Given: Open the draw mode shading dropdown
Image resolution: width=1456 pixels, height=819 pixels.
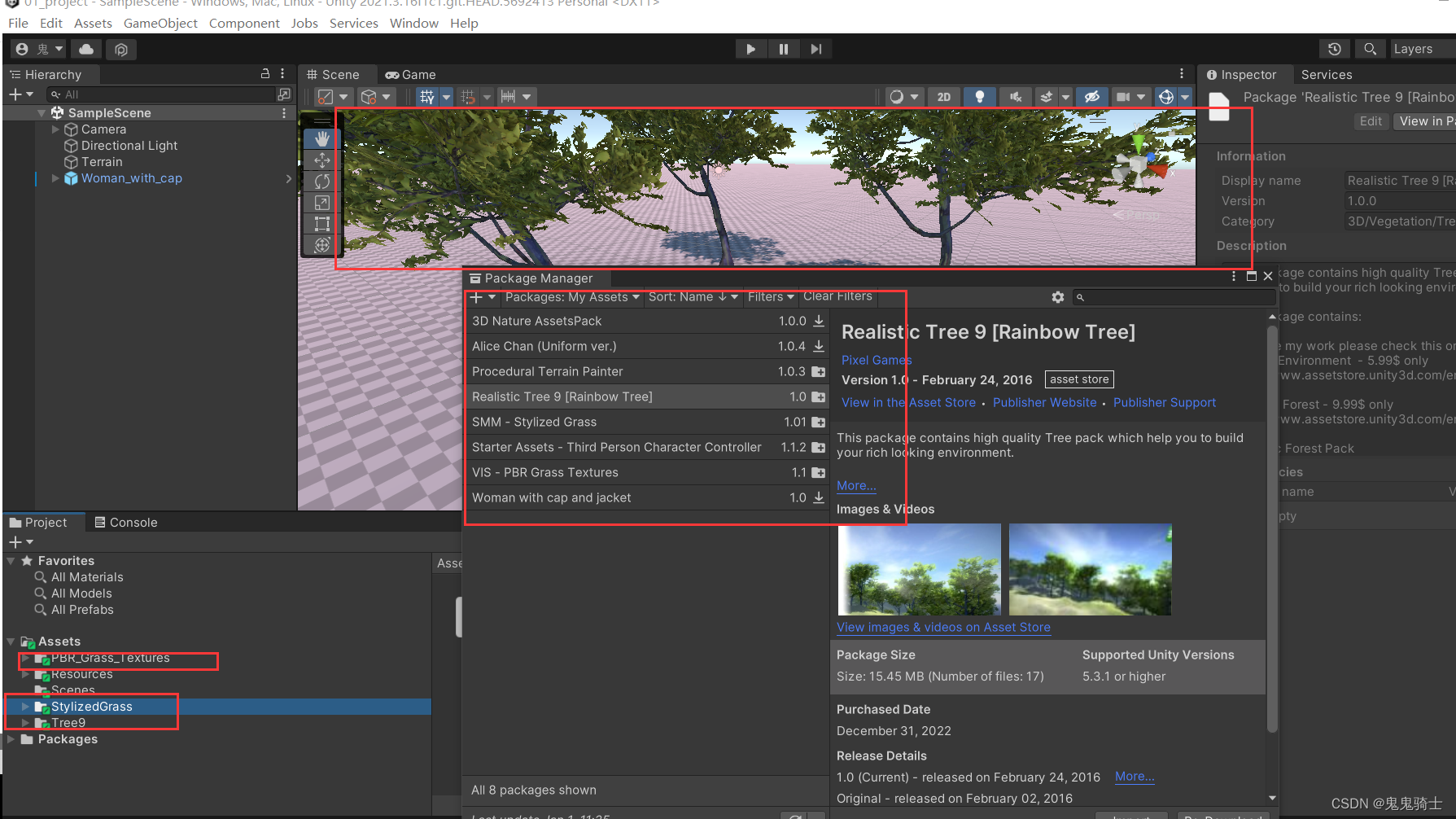Looking at the screenshot, I should [x=904, y=97].
